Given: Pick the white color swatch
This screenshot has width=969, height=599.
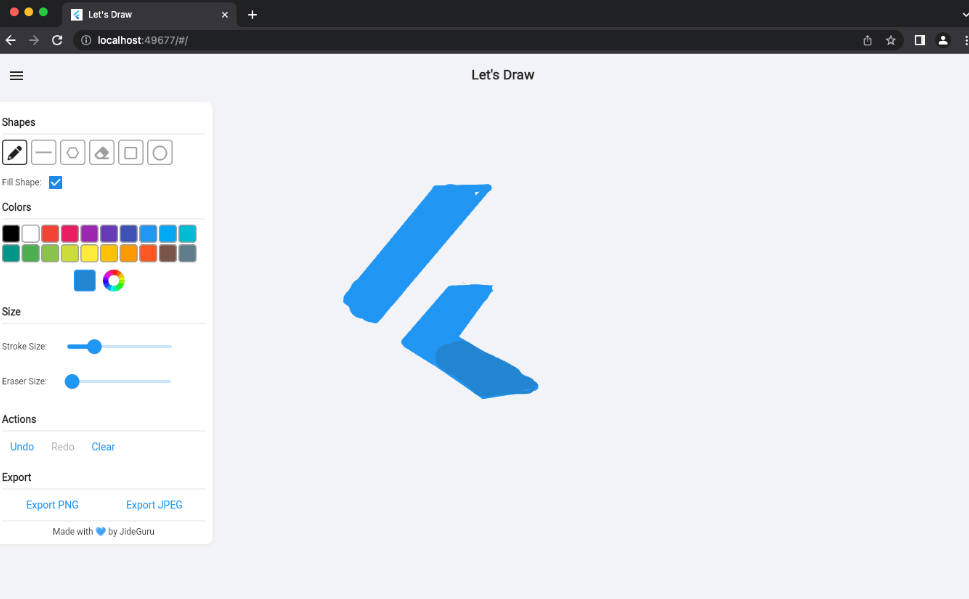Looking at the screenshot, I should click(31, 234).
